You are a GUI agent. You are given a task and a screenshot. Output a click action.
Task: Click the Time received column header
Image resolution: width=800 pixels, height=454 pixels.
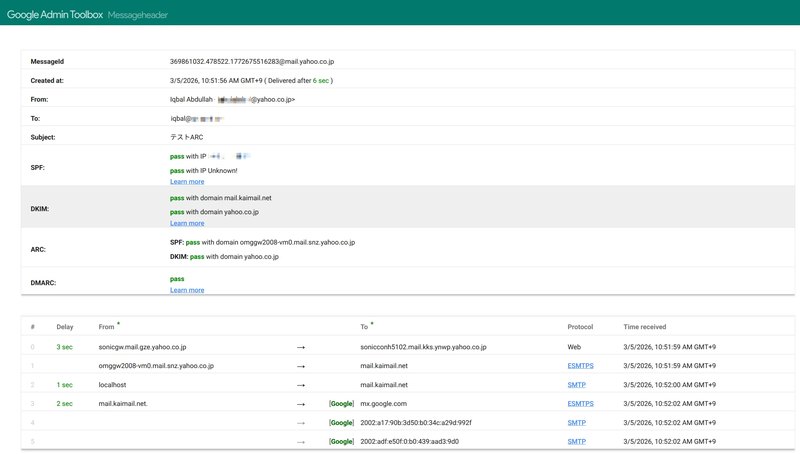(x=644, y=327)
